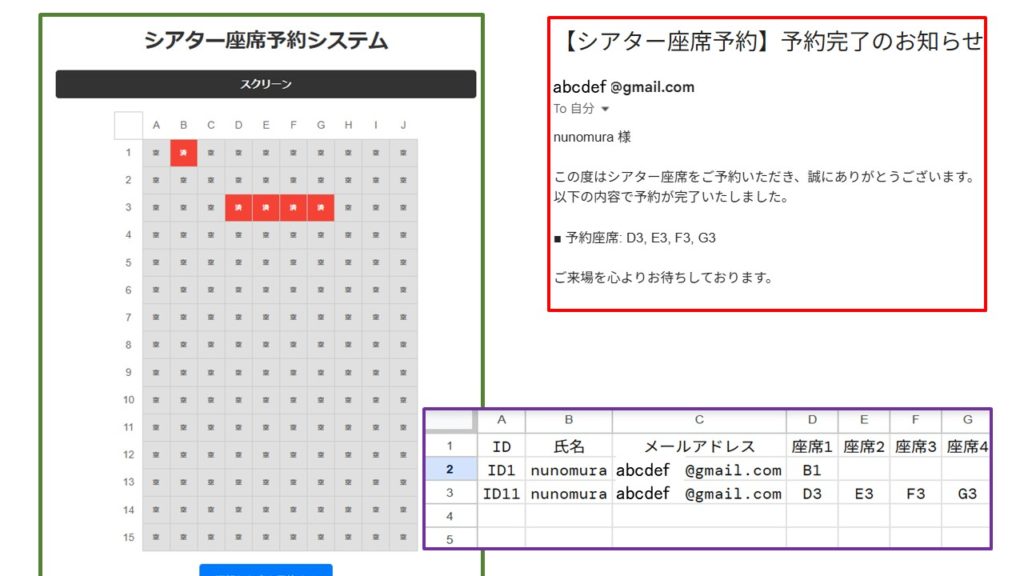Image resolution: width=1024 pixels, height=576 pixels.
Task: Pick empty seat J15 in bottom-right of grid
Action: click(x=403, y=537)
